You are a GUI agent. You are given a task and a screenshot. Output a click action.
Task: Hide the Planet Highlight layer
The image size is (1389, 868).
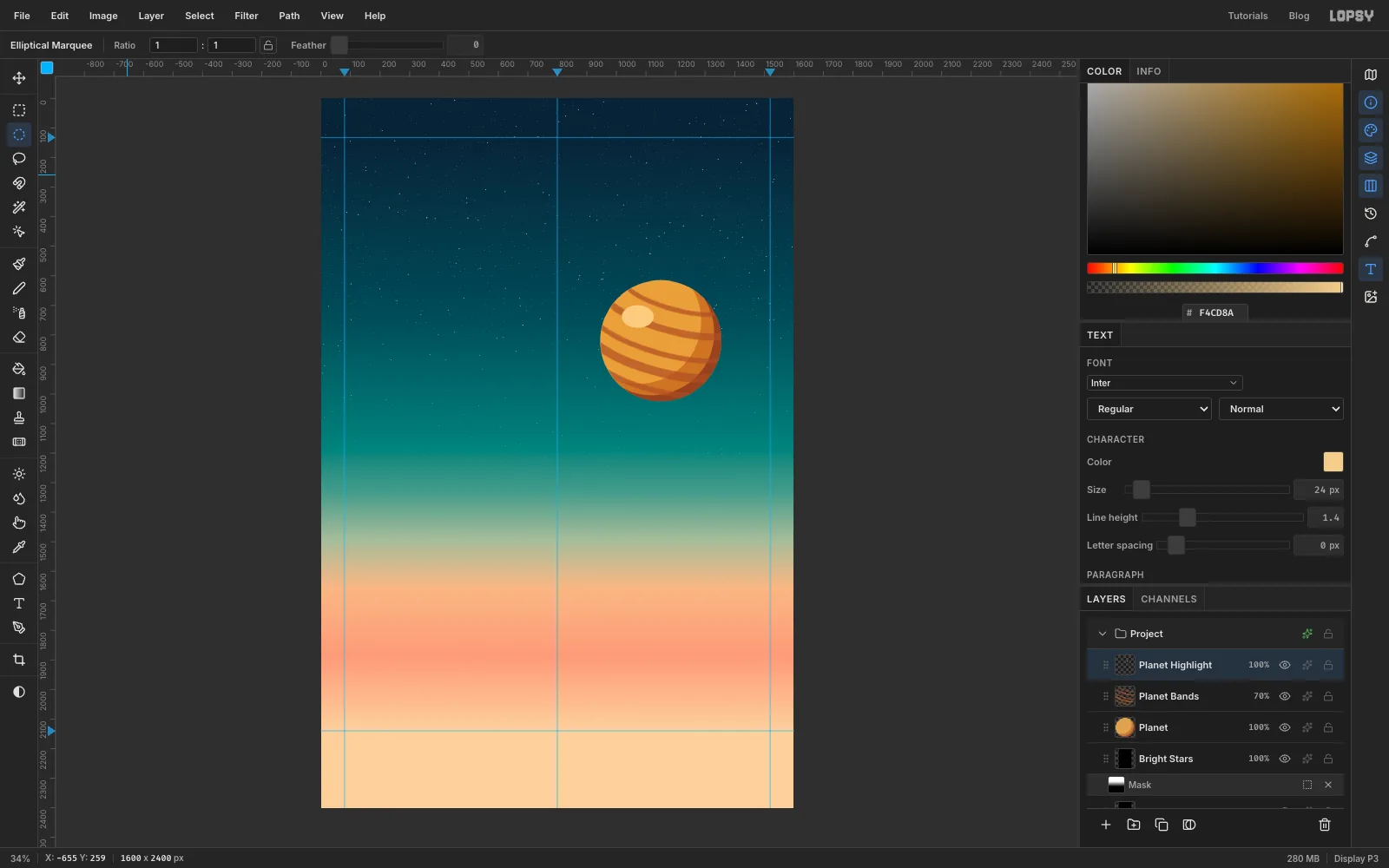click(x=1285, y=665)
